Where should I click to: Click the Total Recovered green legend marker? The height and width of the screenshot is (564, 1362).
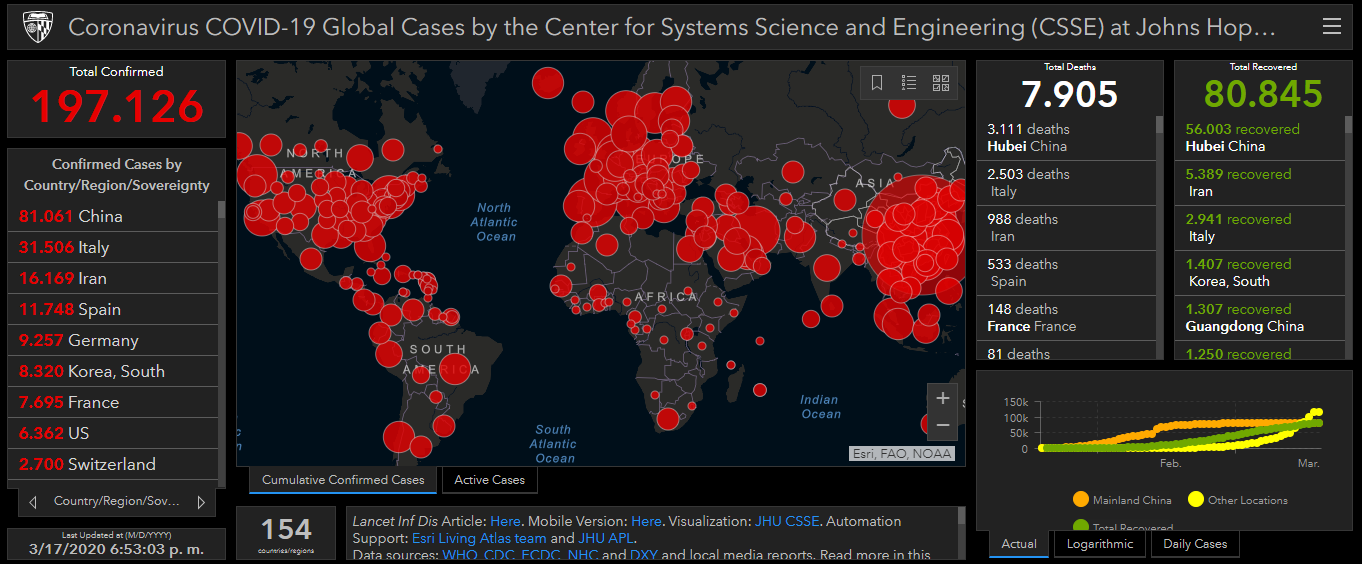point(1080,526)
